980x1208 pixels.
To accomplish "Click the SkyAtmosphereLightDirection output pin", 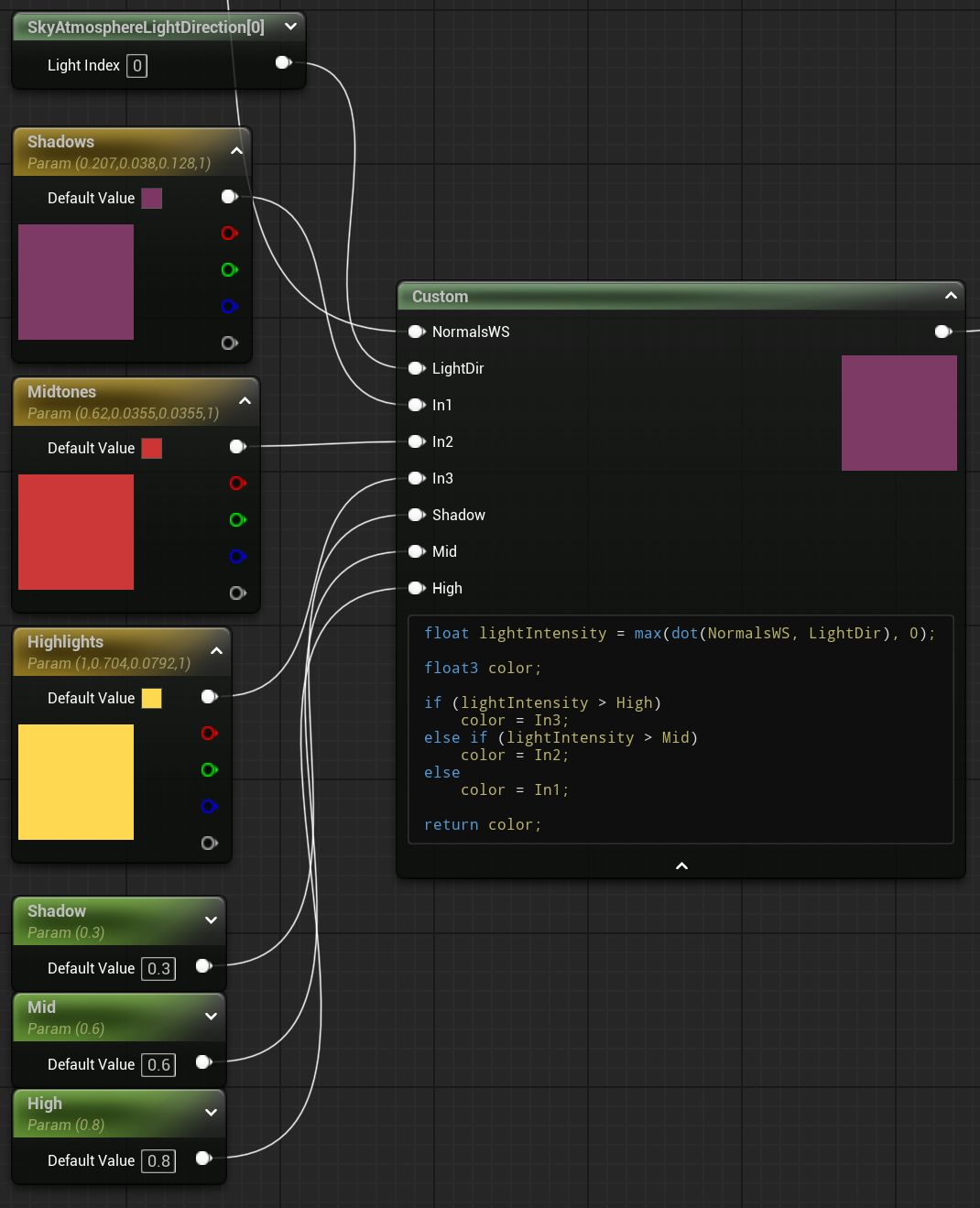I will (x=284, y=62).
